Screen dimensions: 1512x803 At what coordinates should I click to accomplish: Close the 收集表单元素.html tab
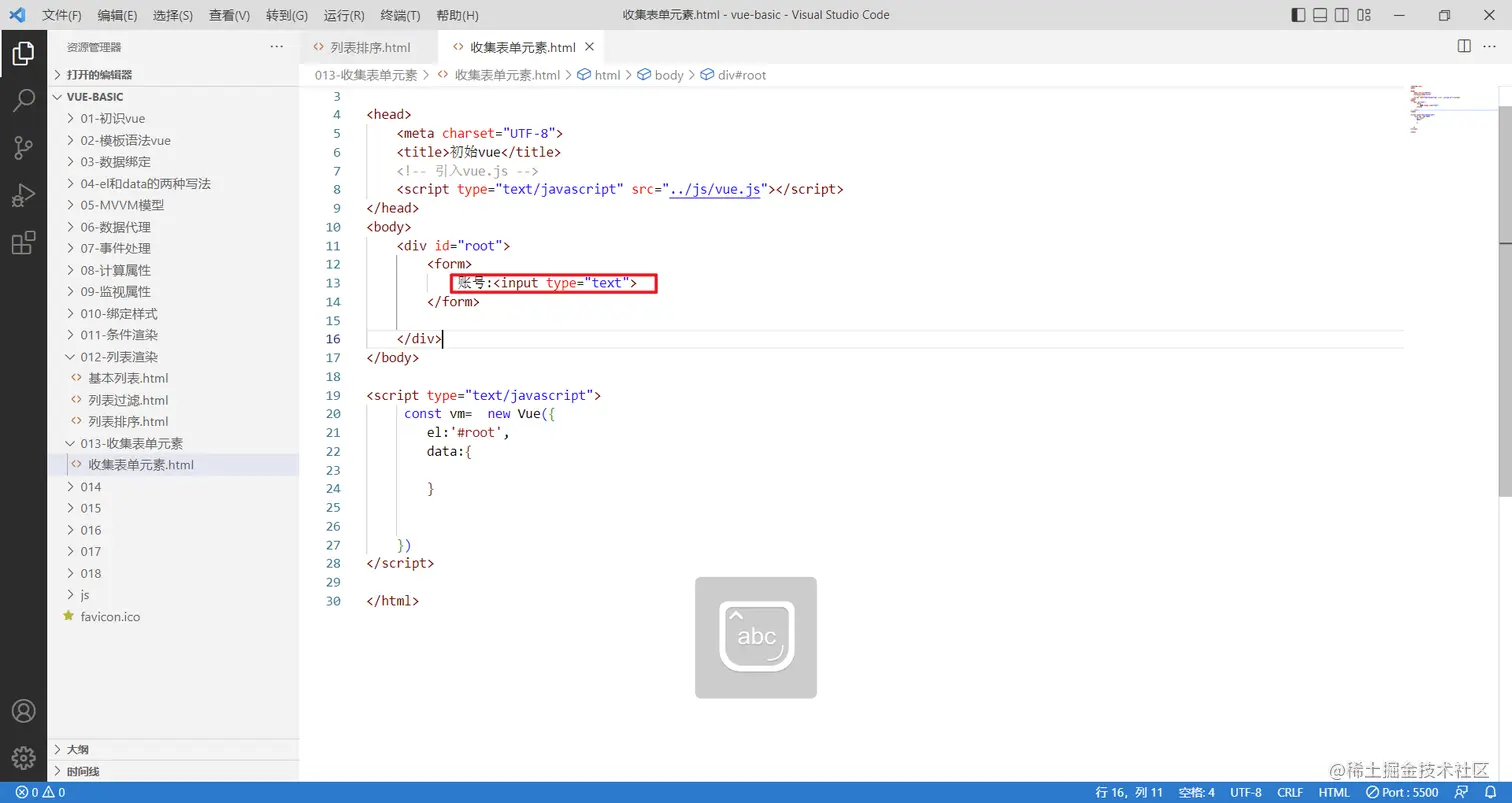pos(590,47)
